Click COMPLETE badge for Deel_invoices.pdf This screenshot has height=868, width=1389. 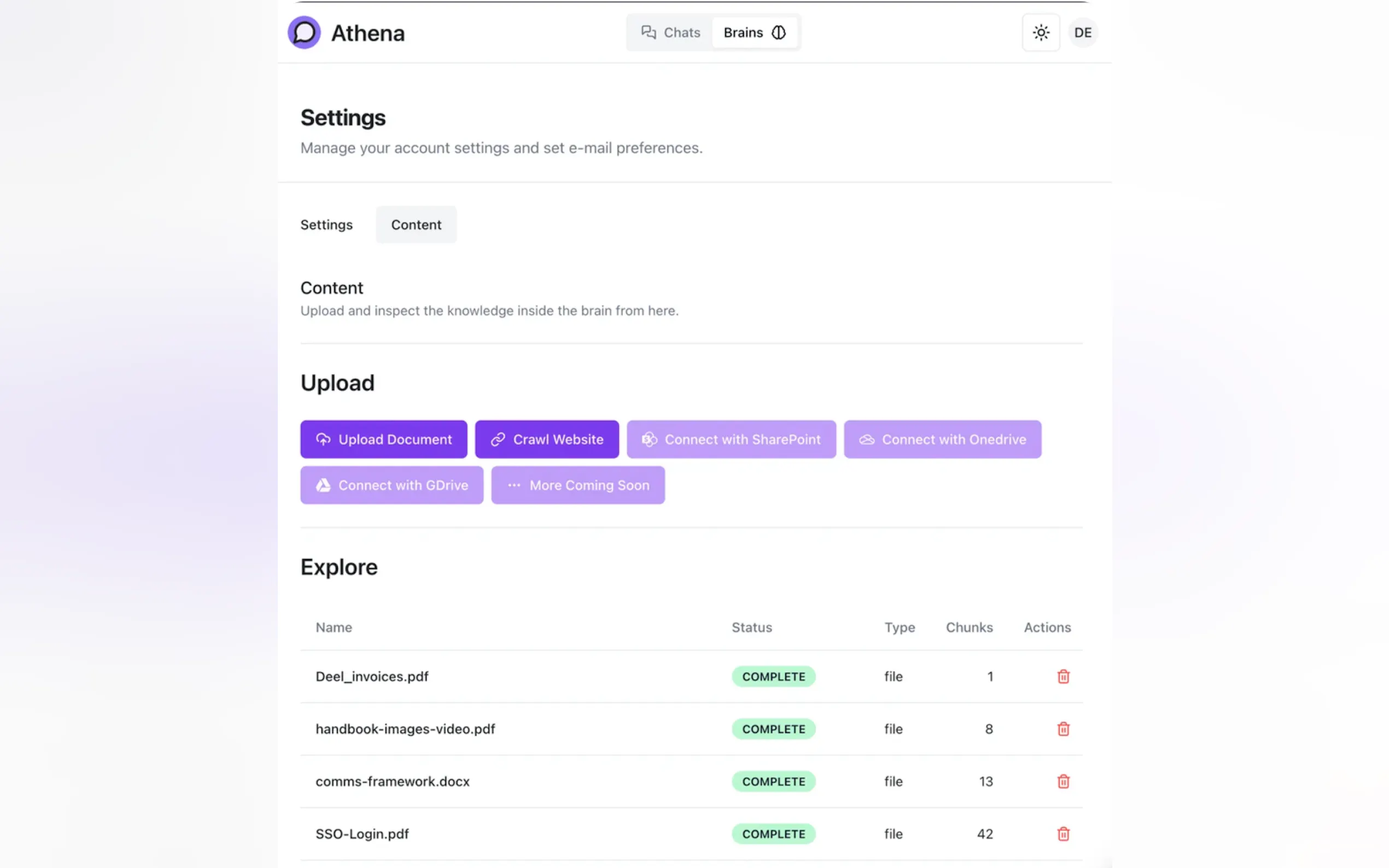[x=773, y=676]
